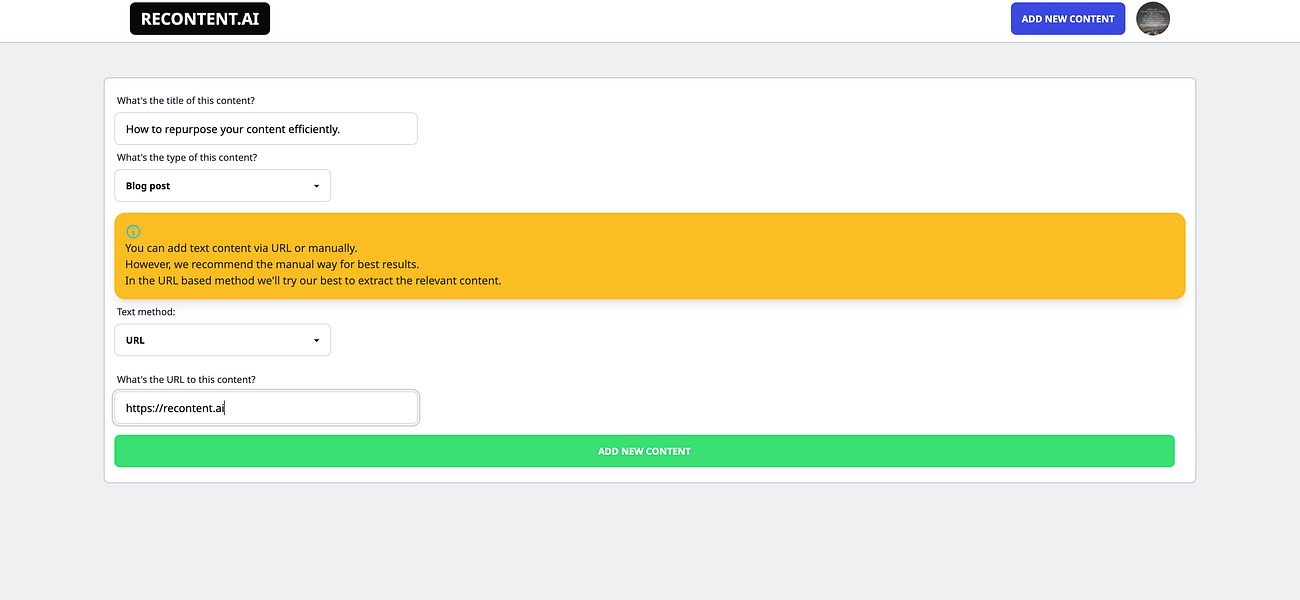The image size is (1300, 600).
Task: Click the blue ADD NEW CONTENT header button
Action: [1068, 19]
